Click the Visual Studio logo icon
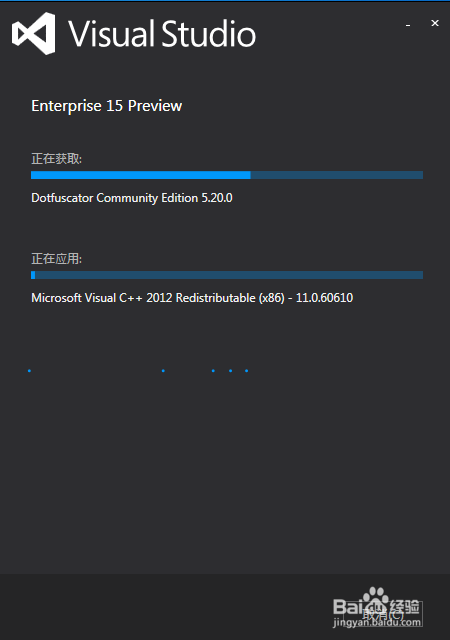The width and height of the screenshot is (450, 640). click(x=33, y=33)
